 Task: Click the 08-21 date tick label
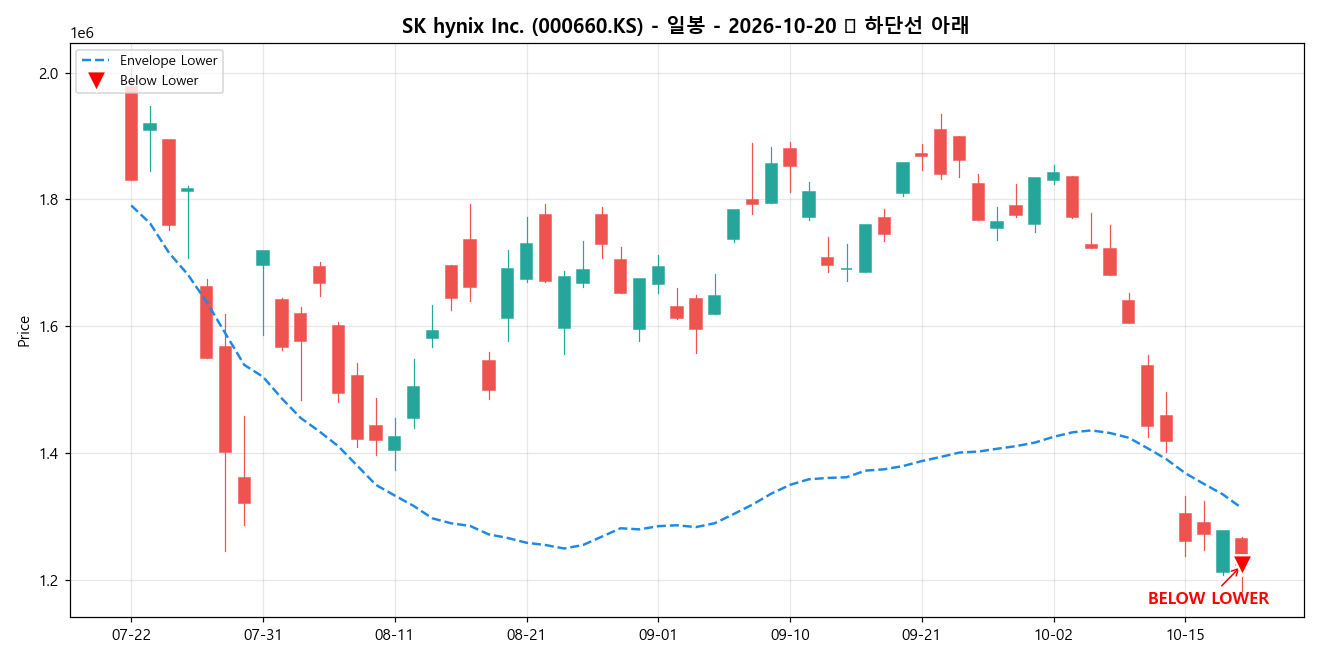[x=527, y=634]
